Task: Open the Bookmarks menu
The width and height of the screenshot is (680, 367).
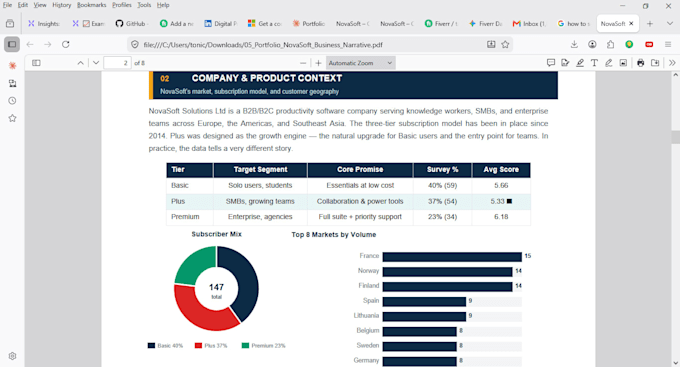Action: 92,5
